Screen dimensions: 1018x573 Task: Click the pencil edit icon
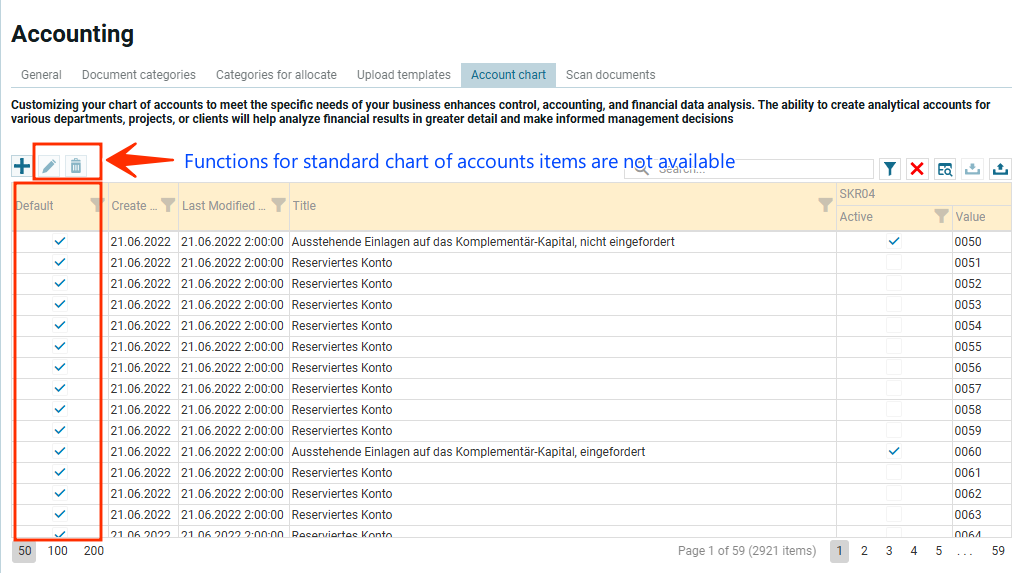click(x=49, y=166)
